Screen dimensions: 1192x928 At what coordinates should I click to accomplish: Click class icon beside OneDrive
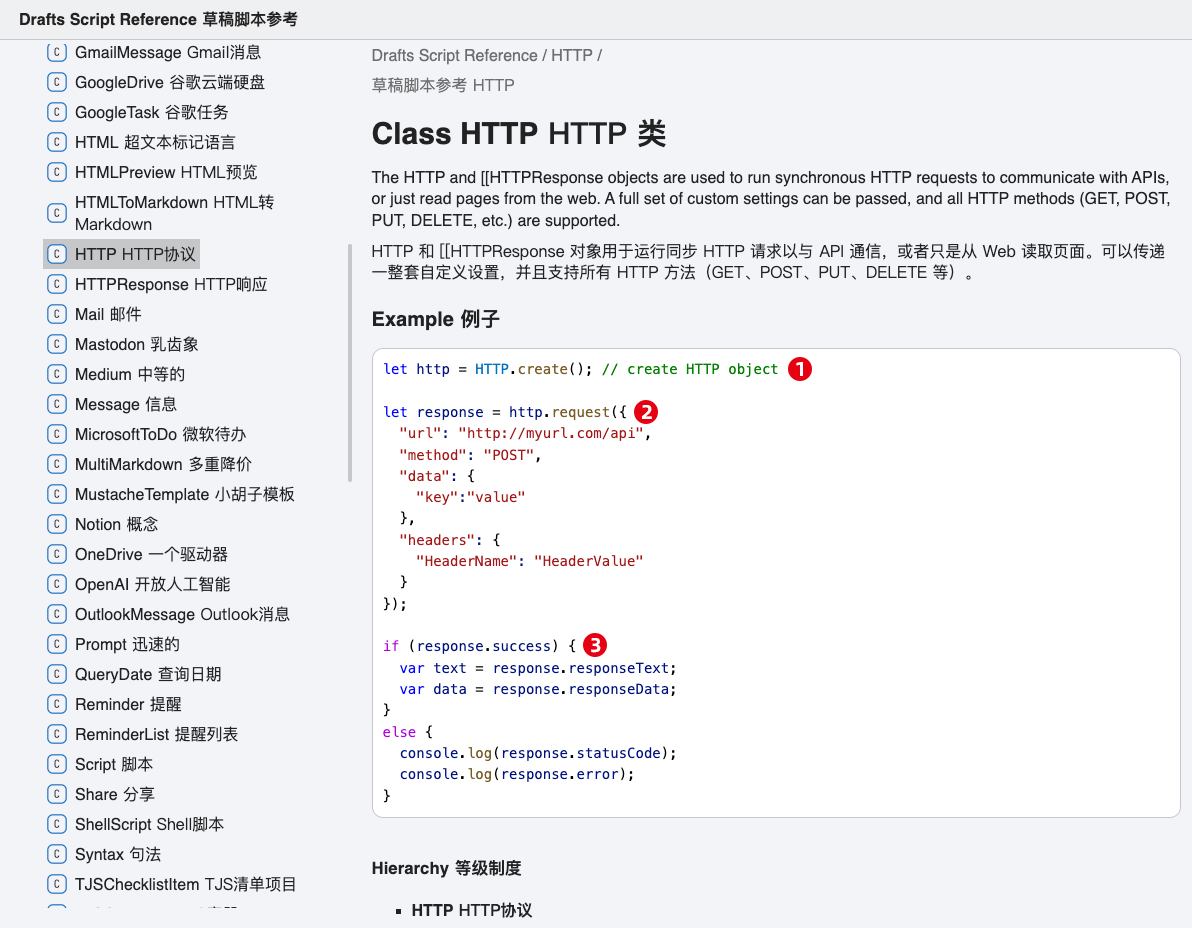click(56, 554)
